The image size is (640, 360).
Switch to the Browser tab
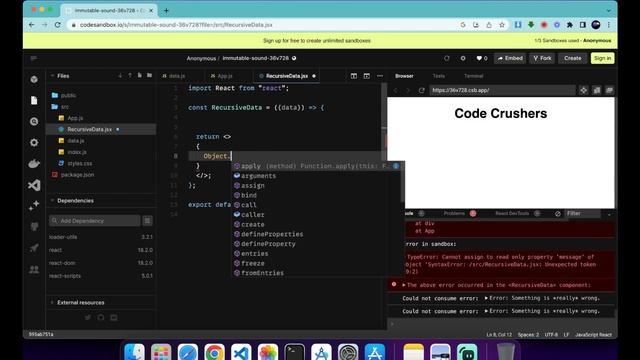[x=404, y=76]
